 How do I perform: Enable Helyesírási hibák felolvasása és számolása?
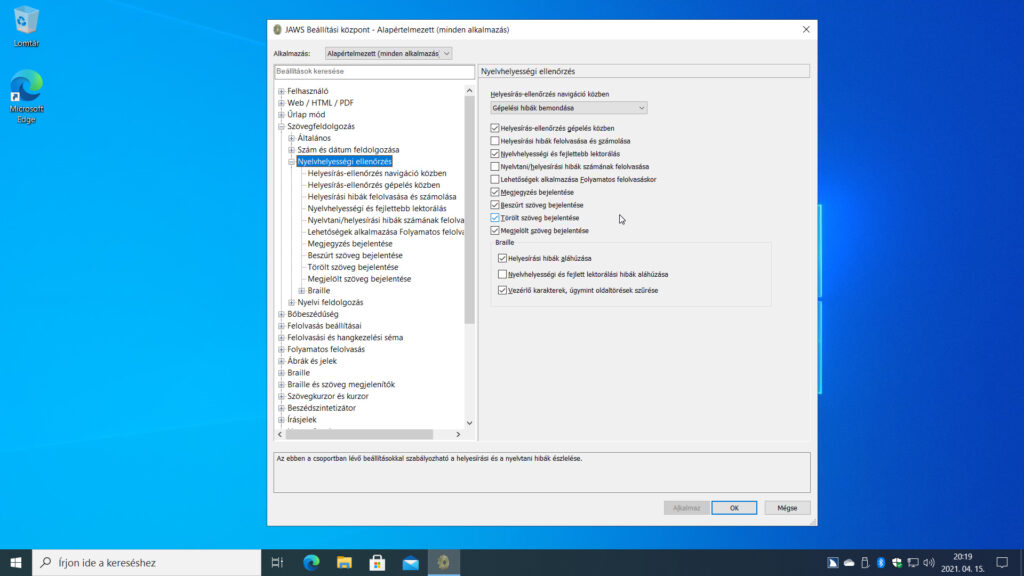coord(494,141)
